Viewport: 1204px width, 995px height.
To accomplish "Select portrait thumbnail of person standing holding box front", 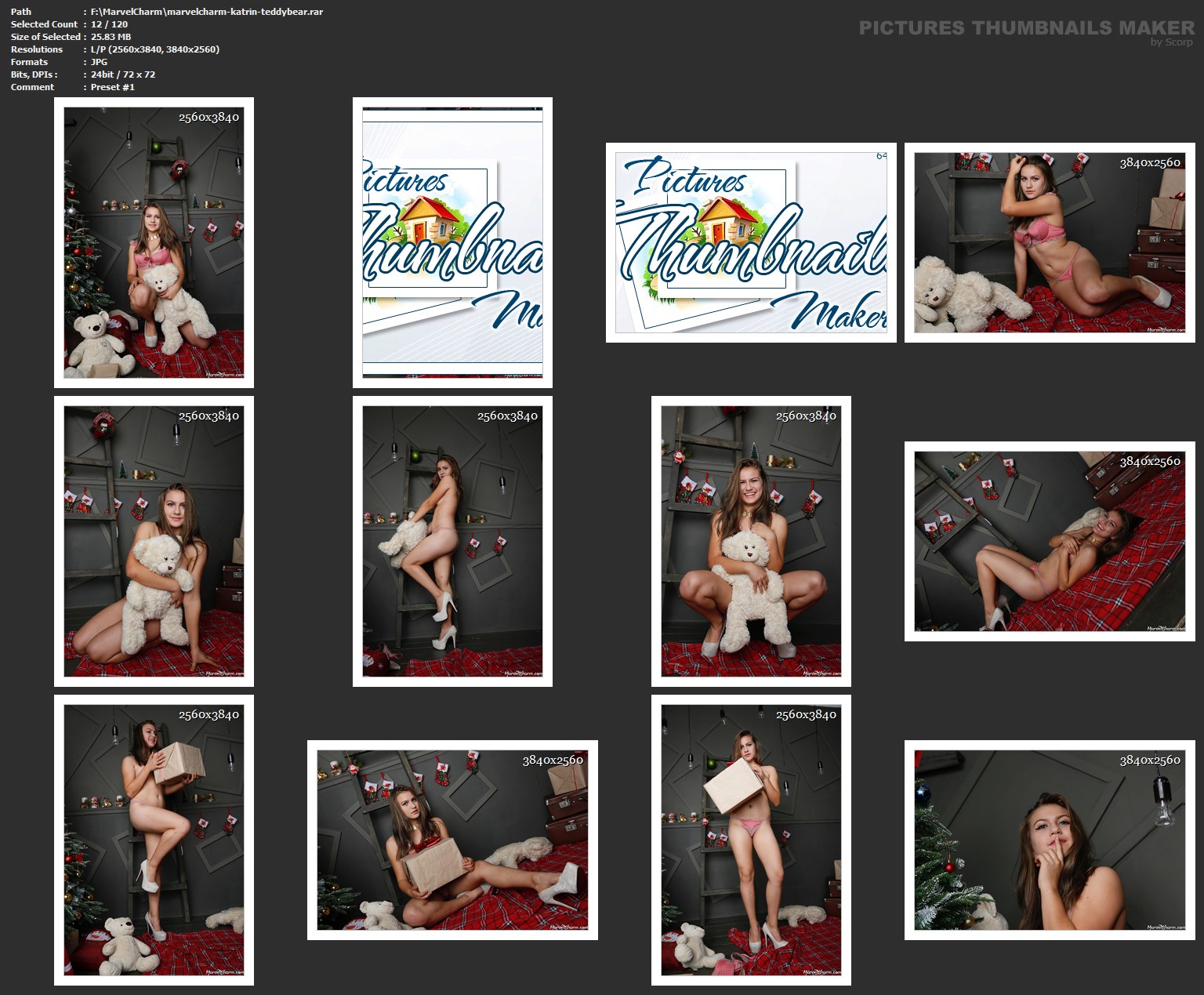I will pyautogui.click(x=751, y=840).
